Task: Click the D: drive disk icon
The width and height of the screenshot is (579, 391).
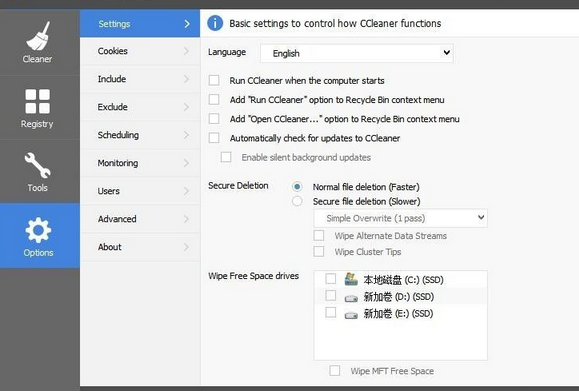Action: (351, 298)
